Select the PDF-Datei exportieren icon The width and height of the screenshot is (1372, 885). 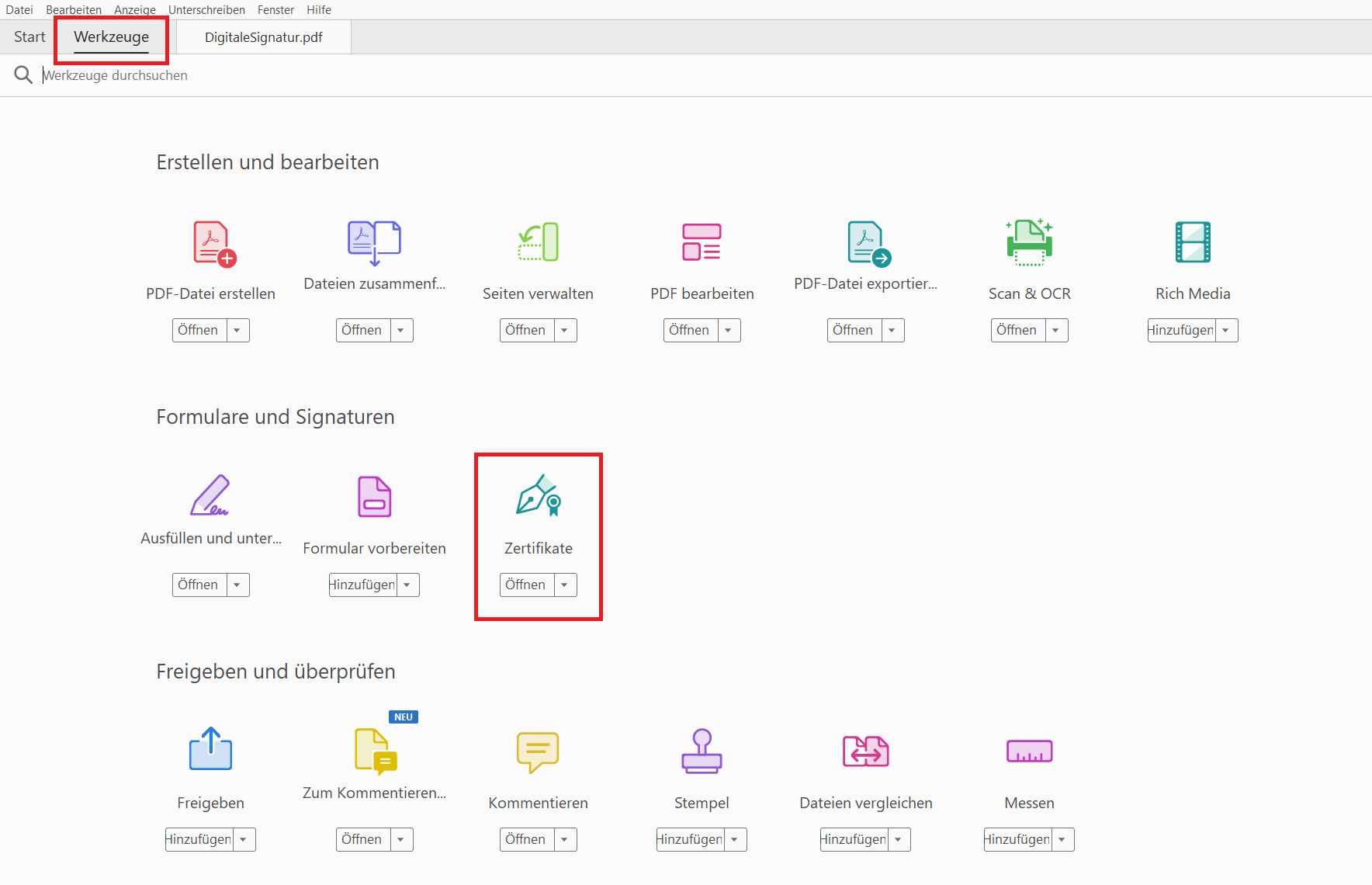pos(869,244)
